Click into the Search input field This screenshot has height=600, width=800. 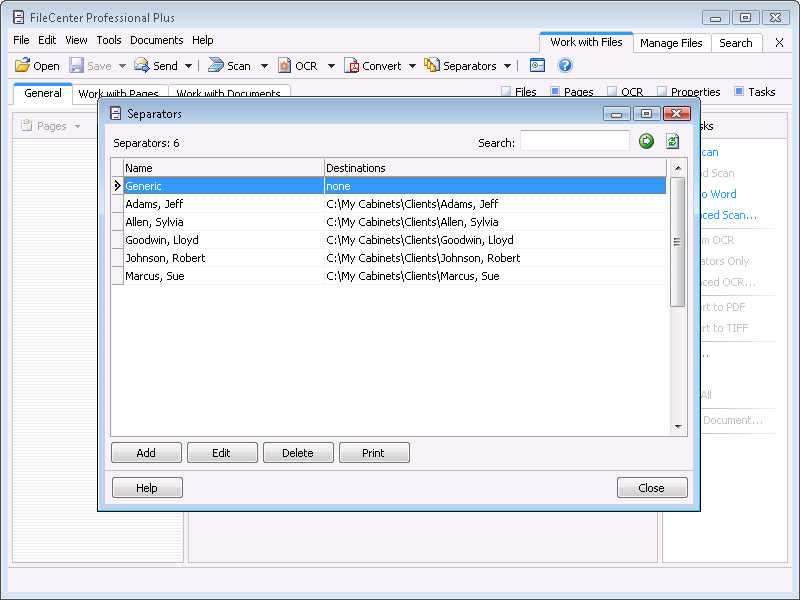pos(574,142)
